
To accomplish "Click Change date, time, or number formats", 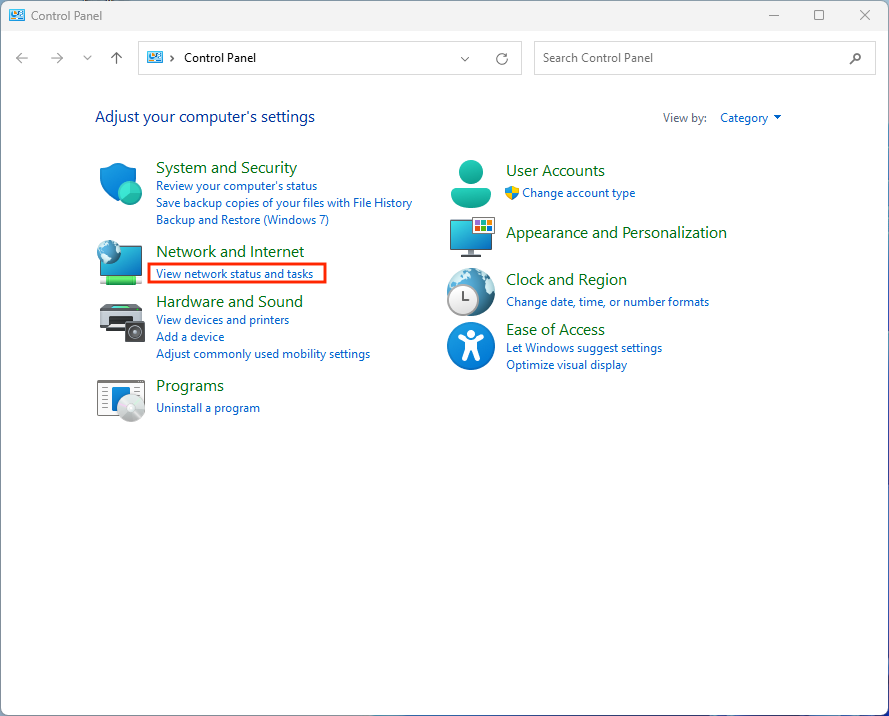I will click(x=607, y=302).
